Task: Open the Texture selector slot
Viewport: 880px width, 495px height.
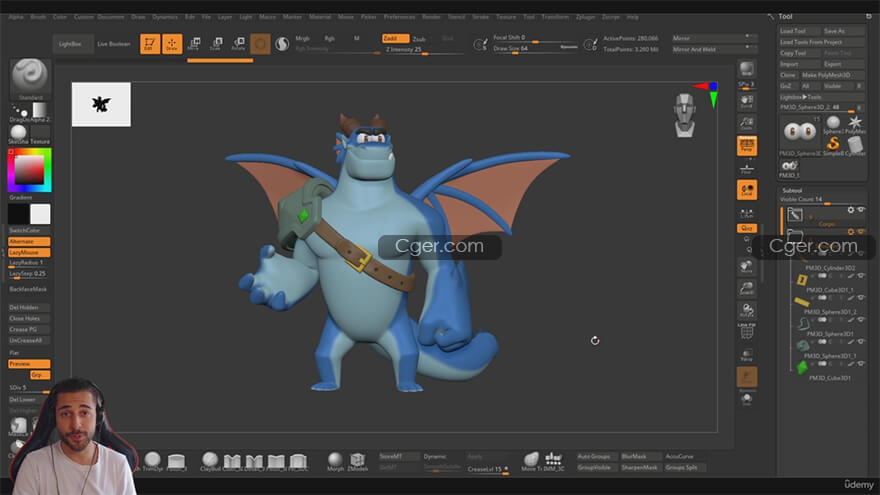Action: (40, 134)
